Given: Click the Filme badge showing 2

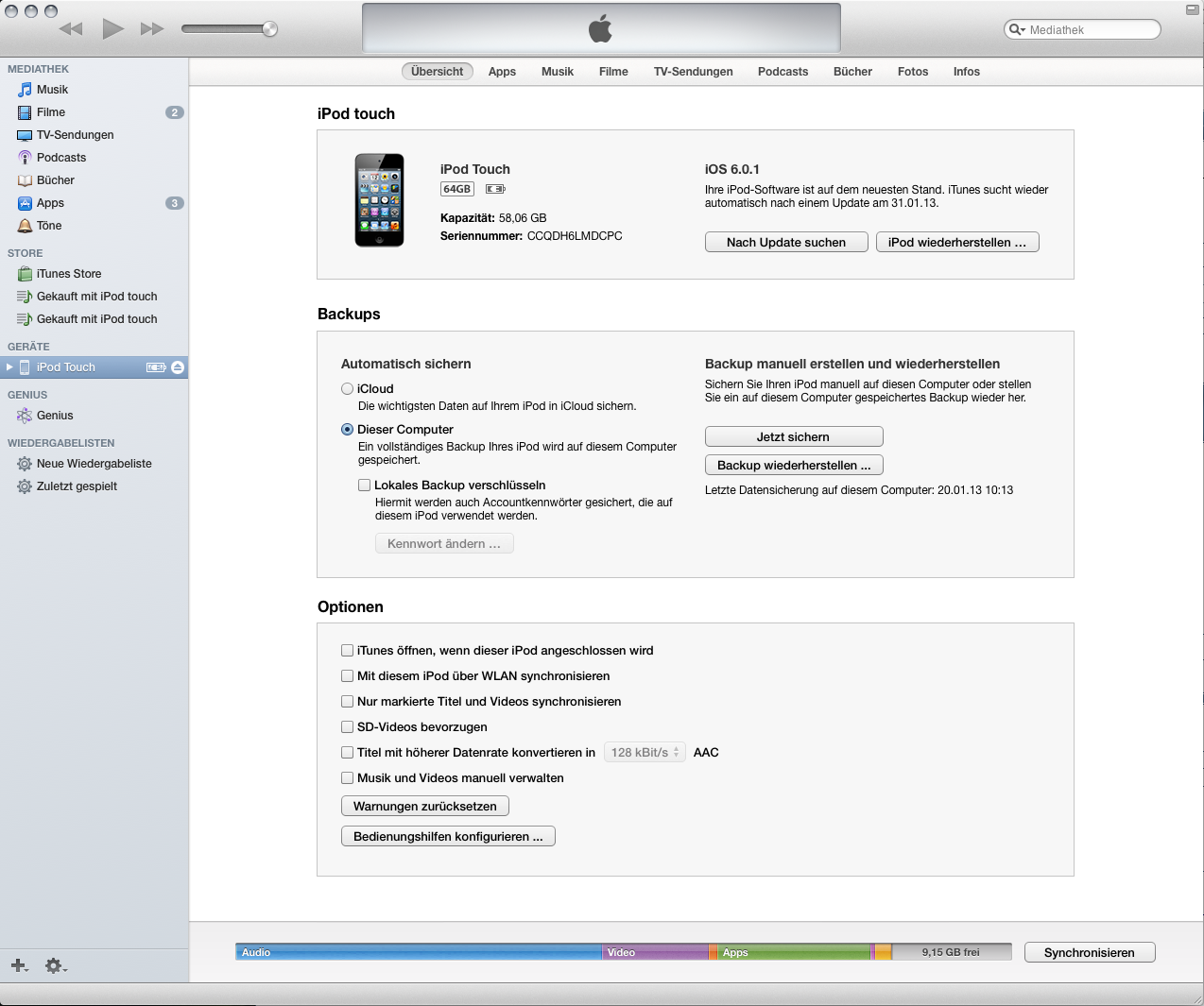Looking at the screenshot, I should pyautogui.click(x=175, y=112).
